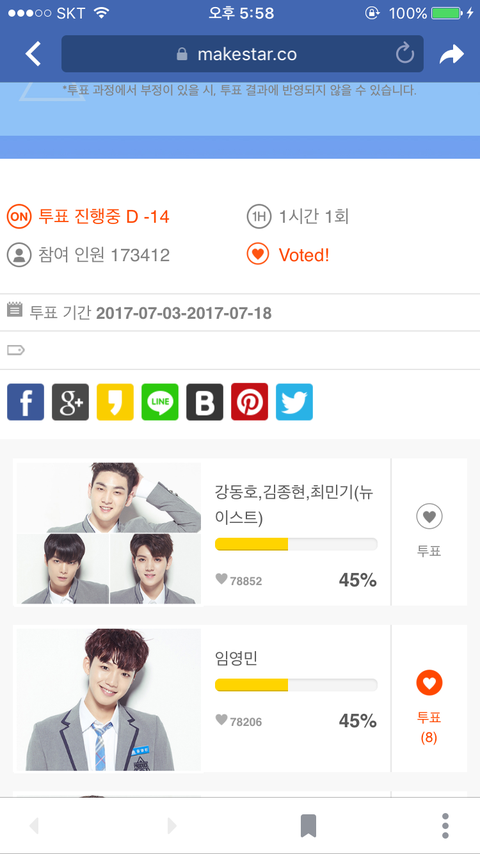Viewport: 480px width, 854px height.
Task: Tap the orange Voted! heart status
Action: tap(288, 254)
